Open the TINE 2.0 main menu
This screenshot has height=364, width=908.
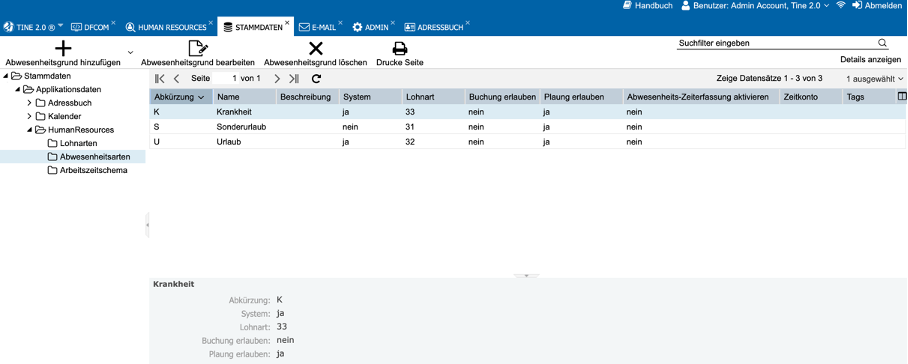point(33,27)
